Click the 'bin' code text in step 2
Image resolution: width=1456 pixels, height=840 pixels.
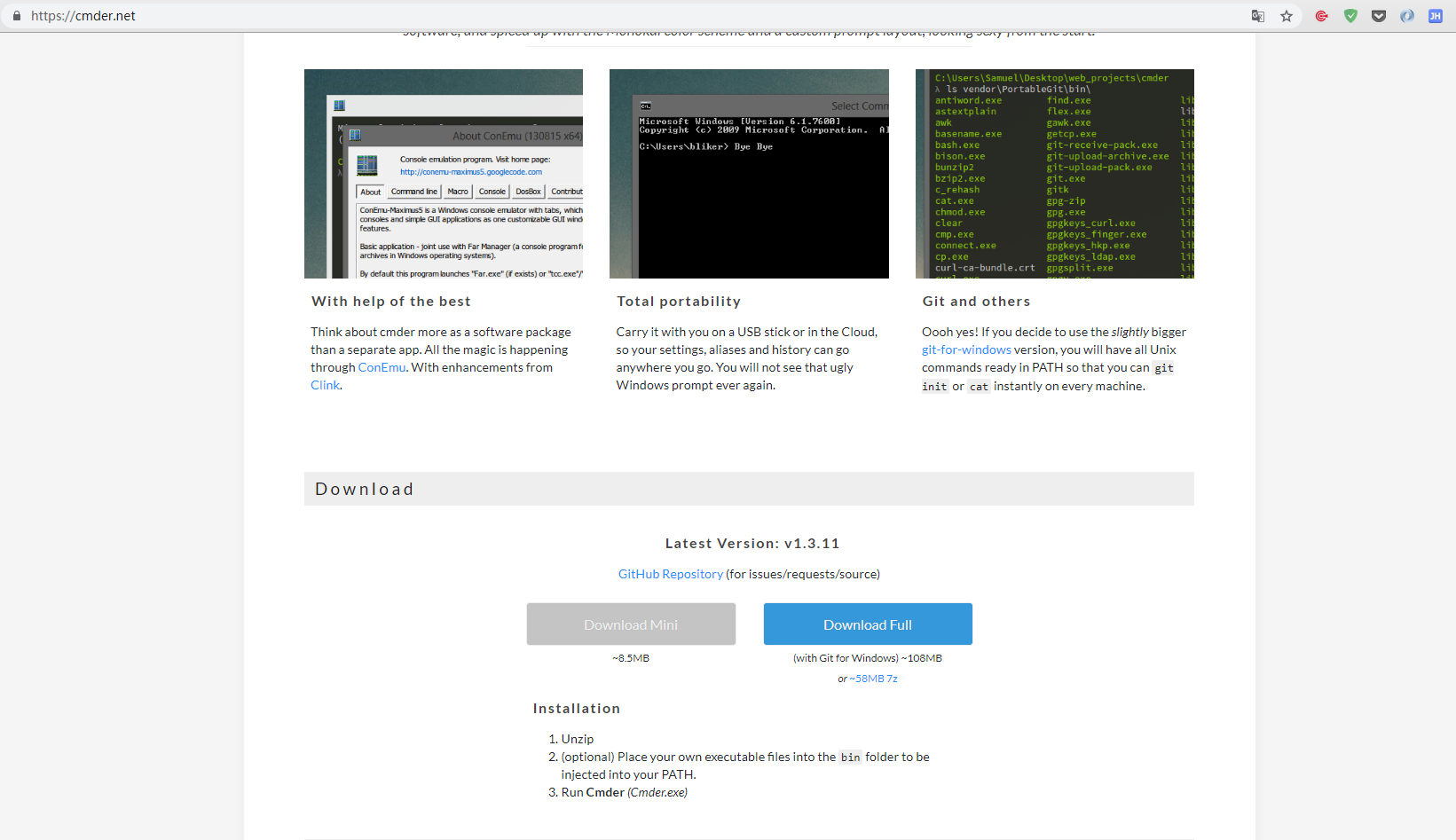point(850,758)
